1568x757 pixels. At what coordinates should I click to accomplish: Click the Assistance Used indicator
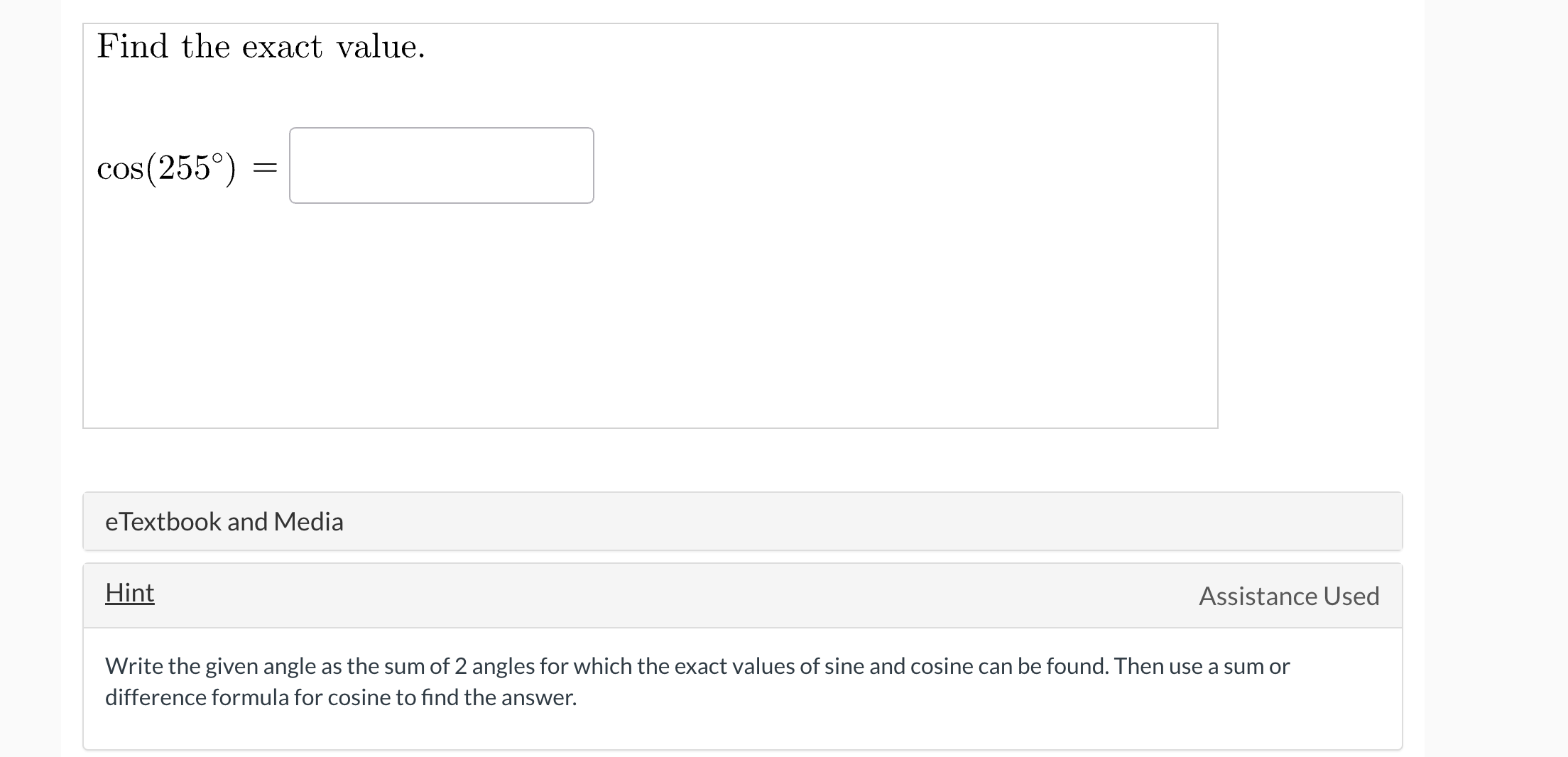(x=1288, y=597)
